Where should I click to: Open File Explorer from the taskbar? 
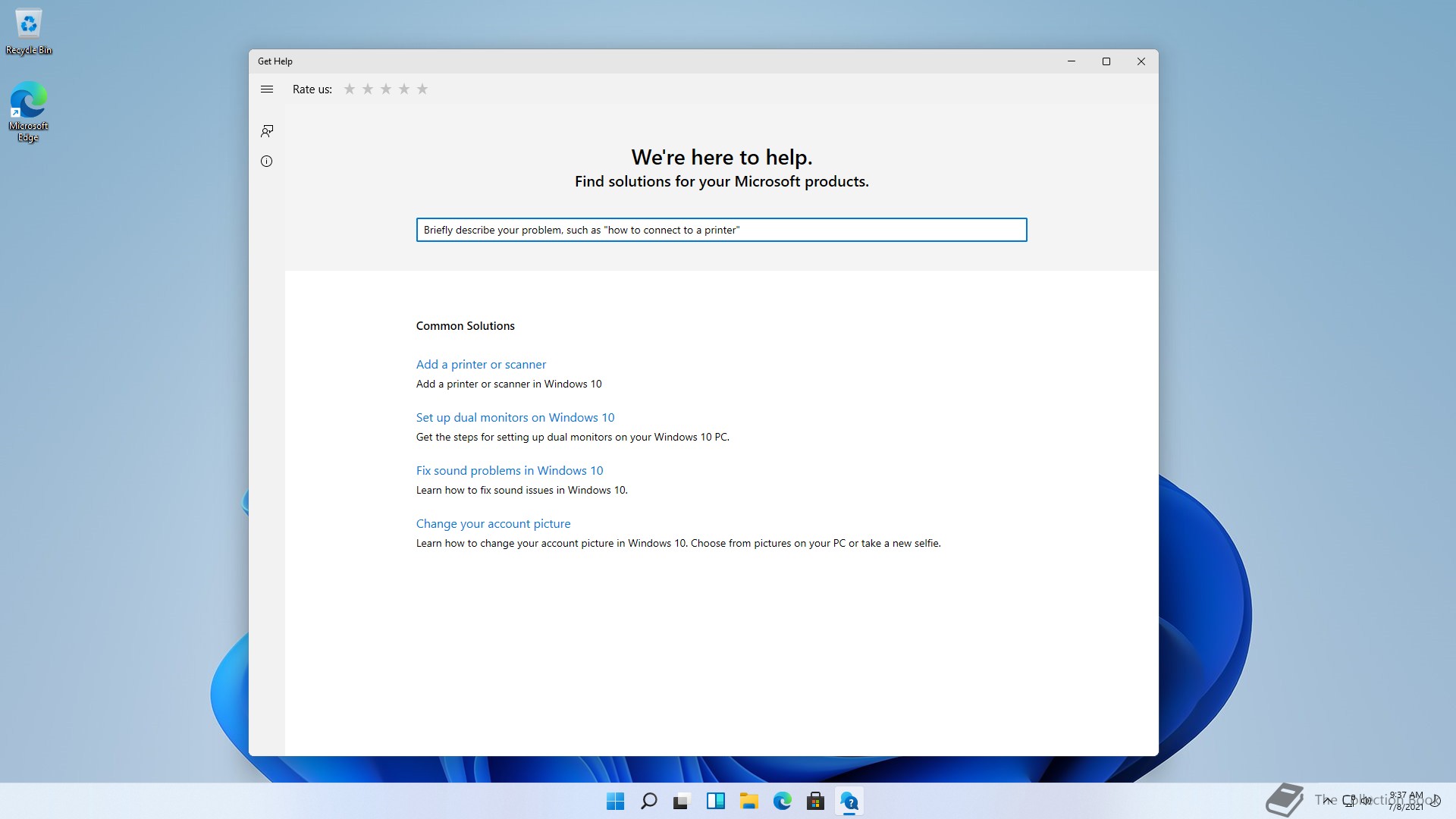click(x=748, y=801)
